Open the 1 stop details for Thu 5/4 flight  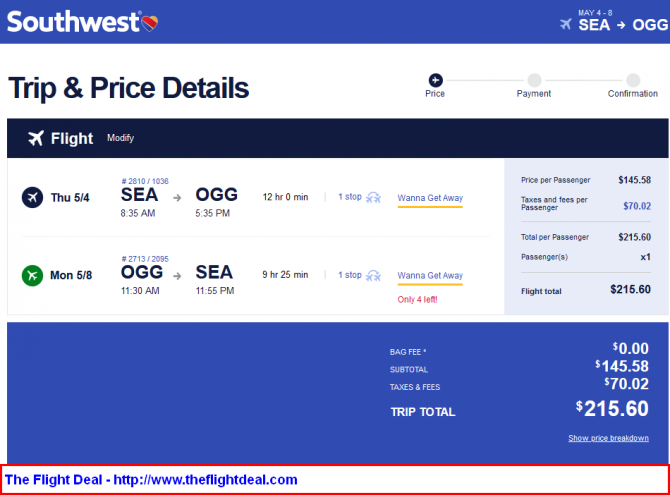[x=350, y=197]
